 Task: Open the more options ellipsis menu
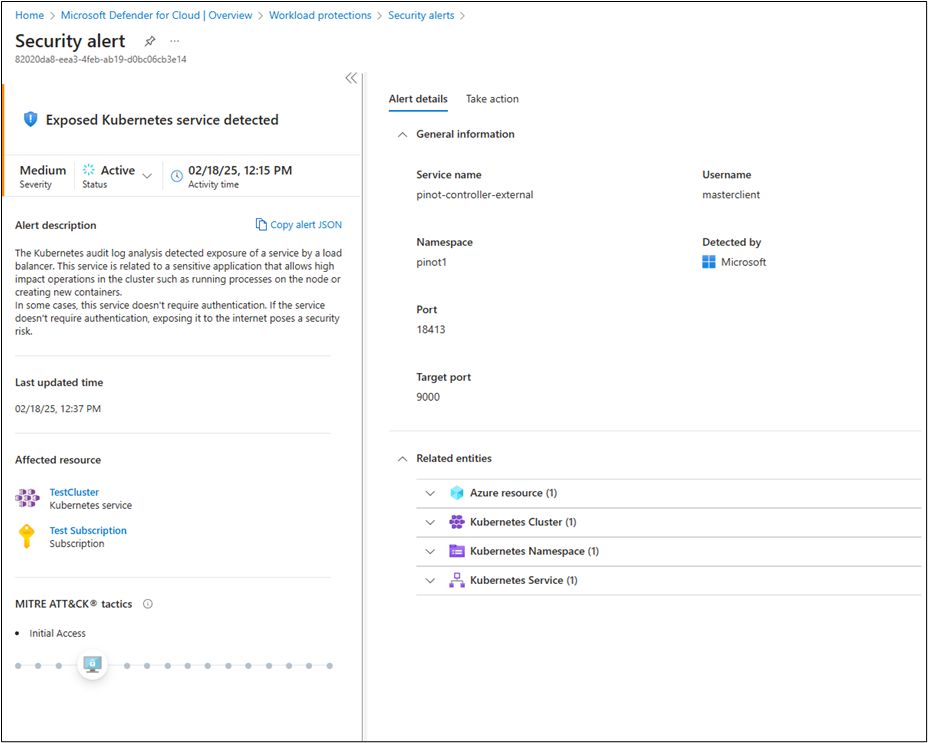[x=175, y=41]
